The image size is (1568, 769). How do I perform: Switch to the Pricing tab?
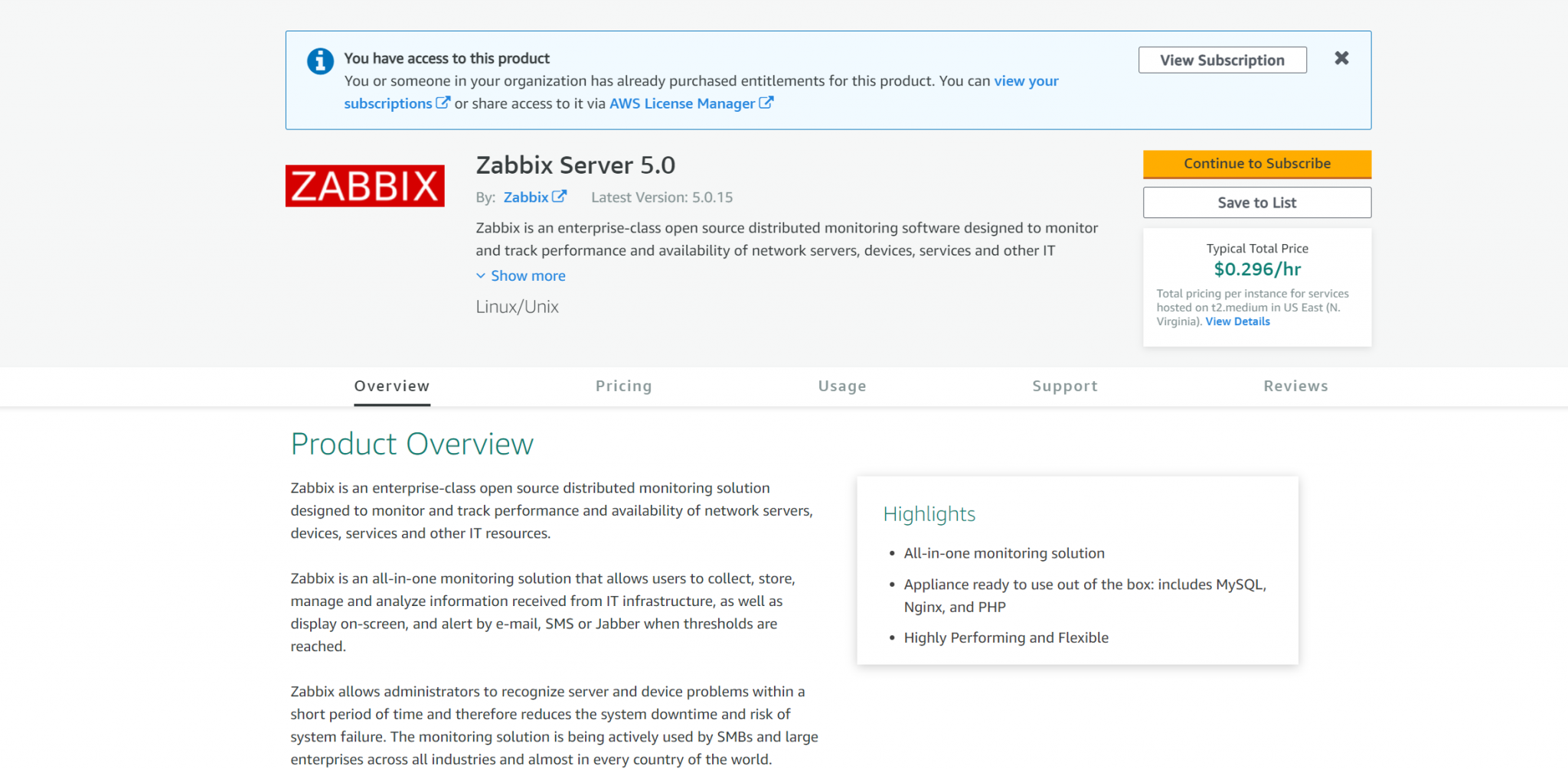tap(623, 386)
